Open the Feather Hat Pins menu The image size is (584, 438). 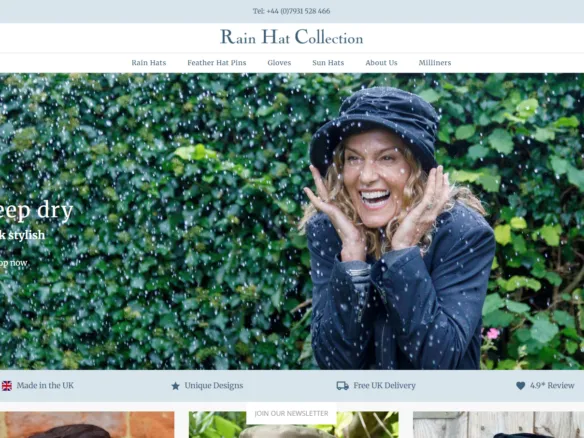217,63
